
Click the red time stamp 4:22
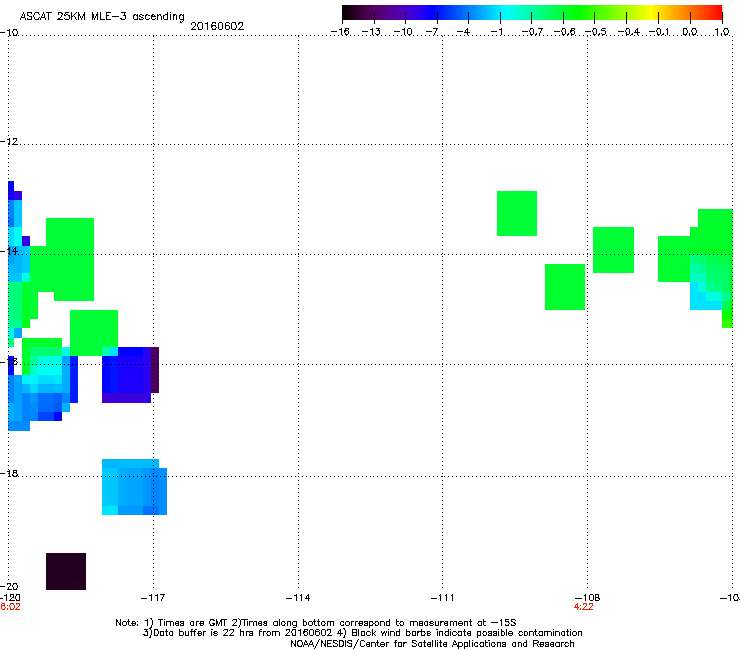583,607
